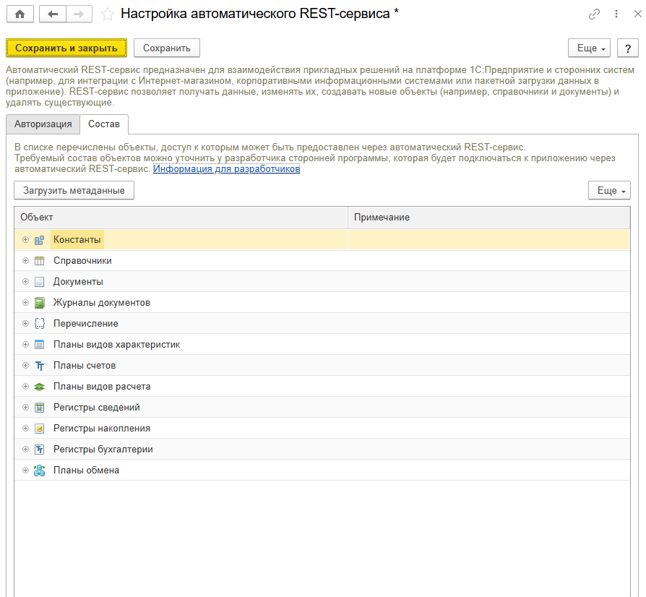The width and height of the screenshot is (646, 597).
Task: Click the Регистры накопления icon
Action: point(39,428)
